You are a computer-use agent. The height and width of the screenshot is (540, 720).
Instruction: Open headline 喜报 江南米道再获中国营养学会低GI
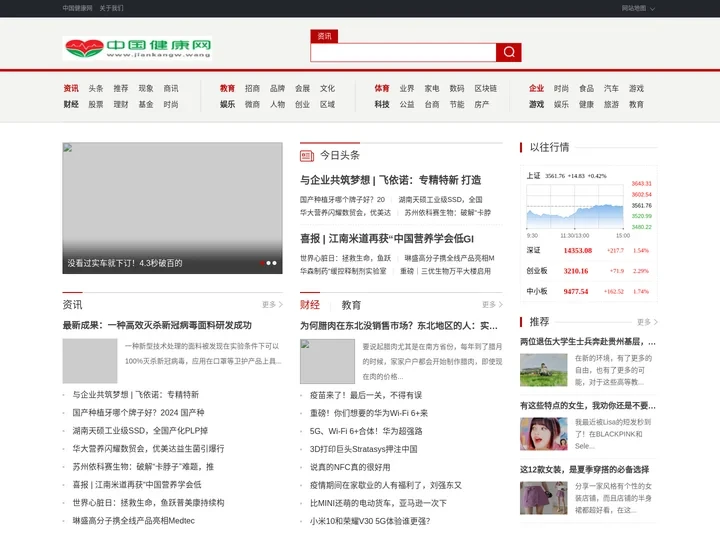point(387,239)
